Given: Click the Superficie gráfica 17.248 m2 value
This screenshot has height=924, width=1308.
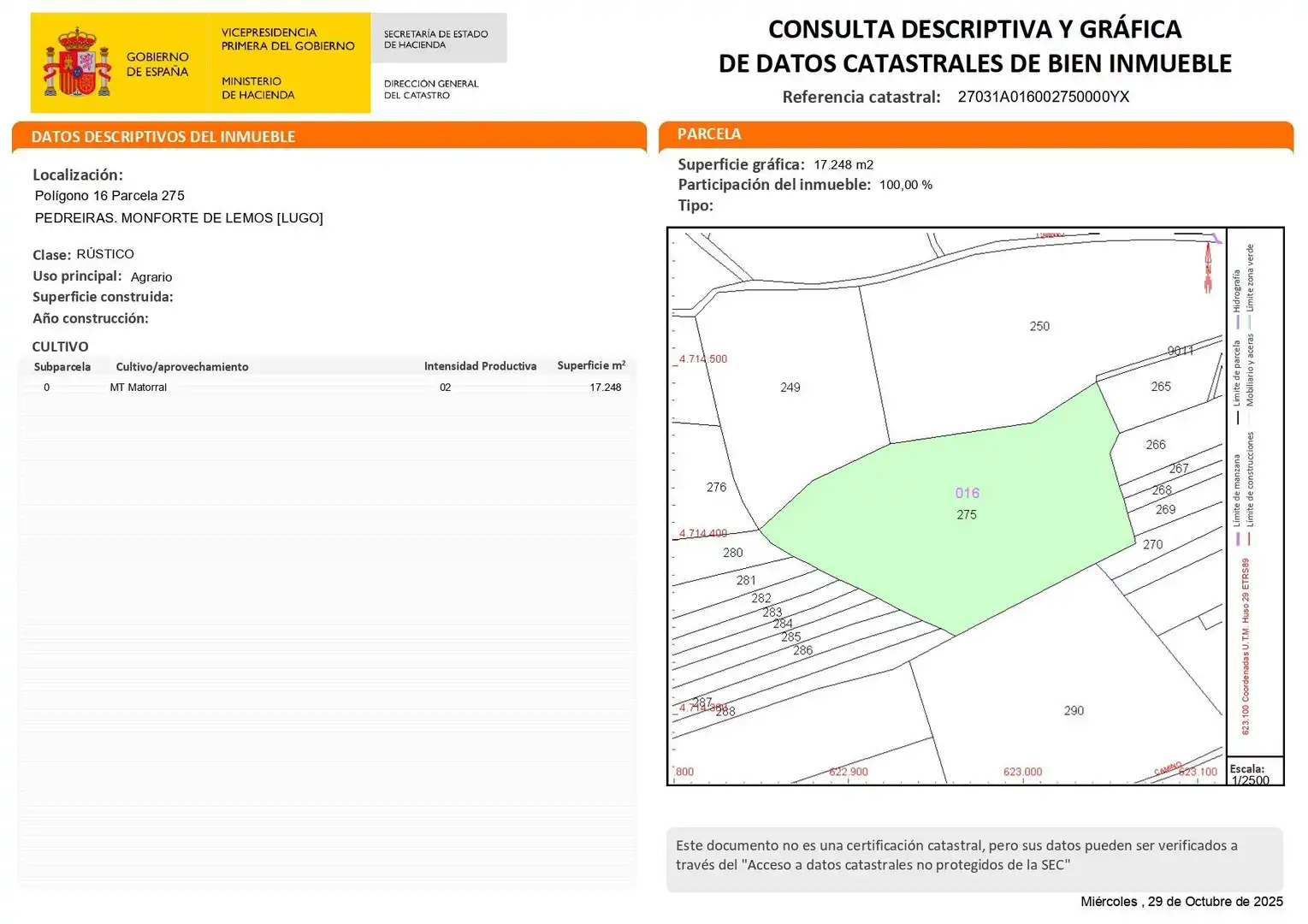Looking at the screenshot, I should pyautogui.click(x=843, y=165).
